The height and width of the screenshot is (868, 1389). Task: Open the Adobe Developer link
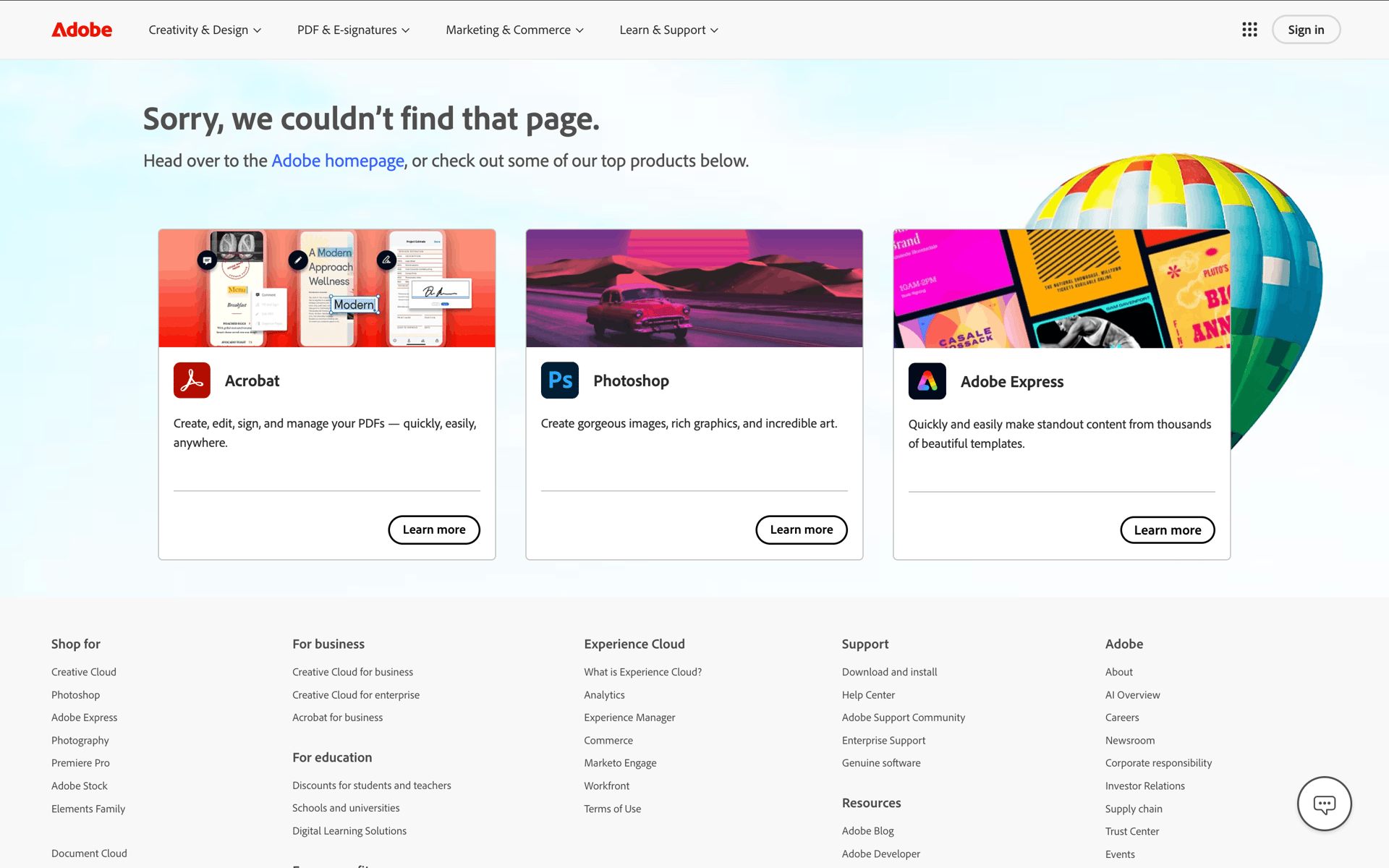pyautogui.click(x=881, y=854)
